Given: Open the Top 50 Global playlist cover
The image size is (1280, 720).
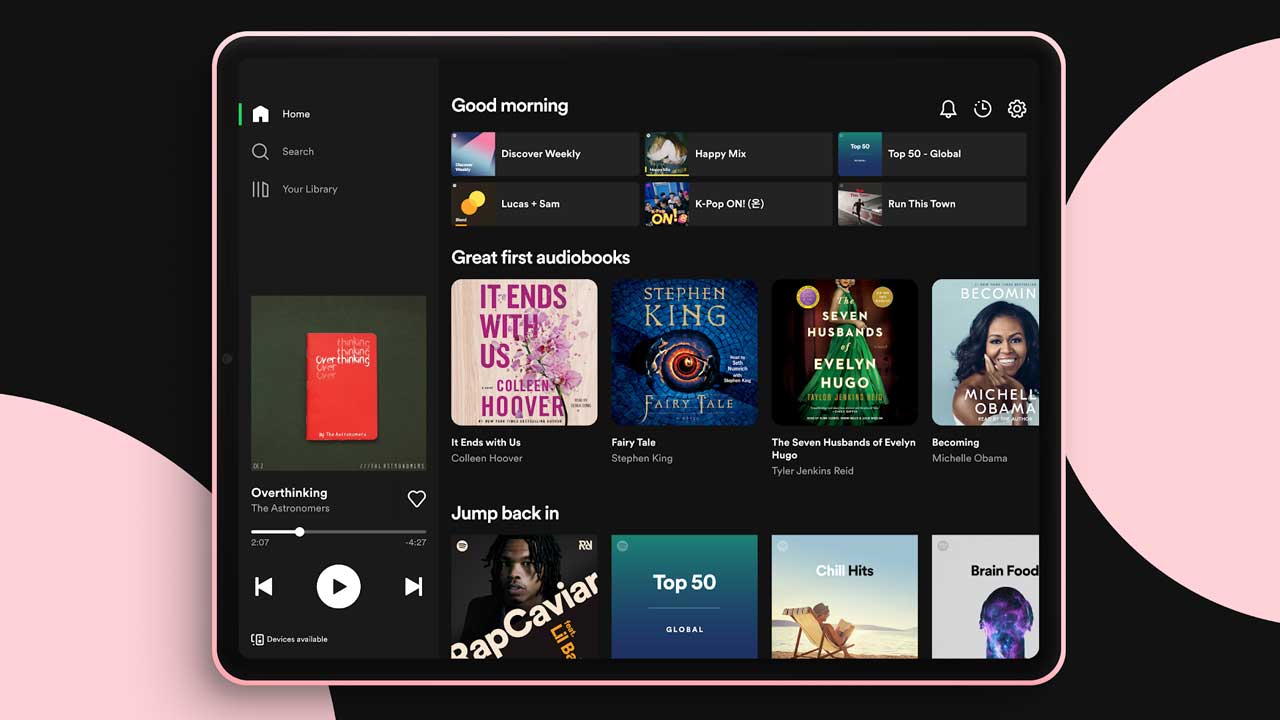Looking at the screenshot, I should pyautogui.click(x=685, y=597).
